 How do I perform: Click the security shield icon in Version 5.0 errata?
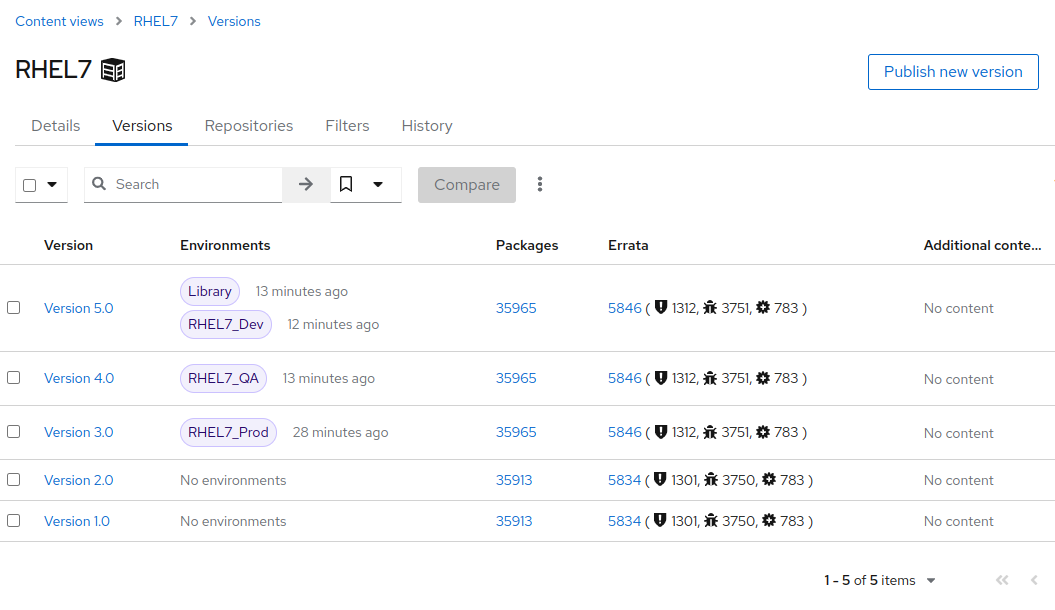click(x=661, y=307)
